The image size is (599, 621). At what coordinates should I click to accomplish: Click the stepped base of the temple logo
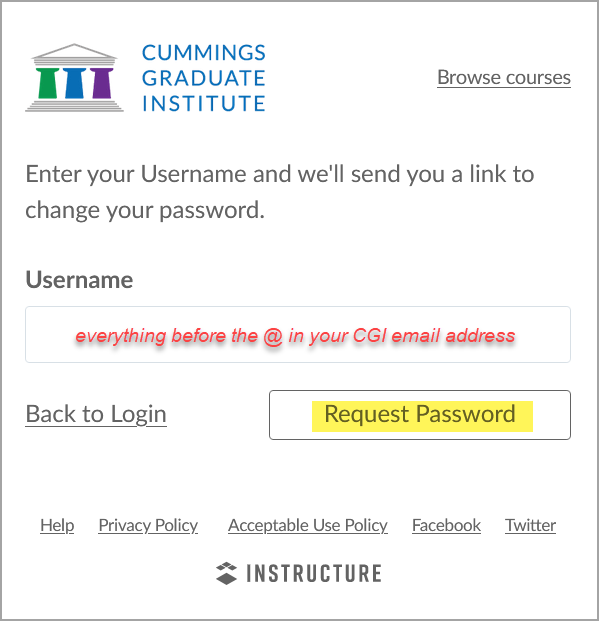click(74, 106)
